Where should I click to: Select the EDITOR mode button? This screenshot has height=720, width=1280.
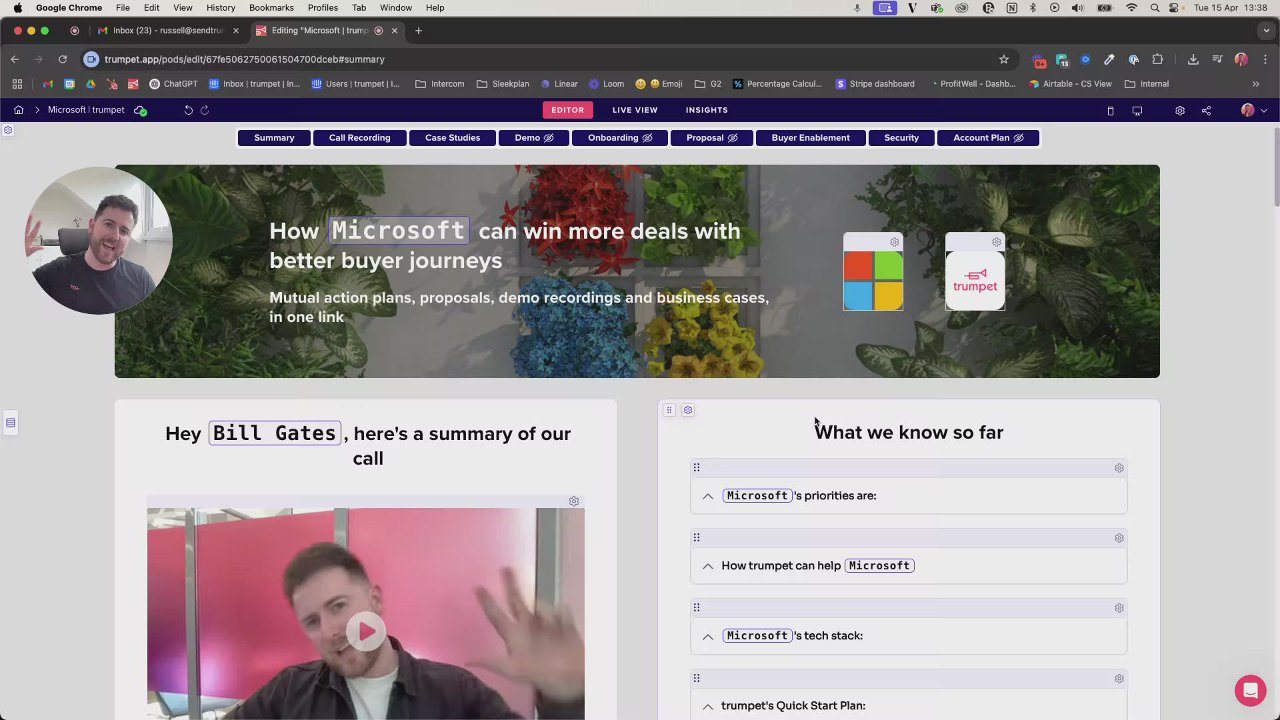[x=567, y=110]
